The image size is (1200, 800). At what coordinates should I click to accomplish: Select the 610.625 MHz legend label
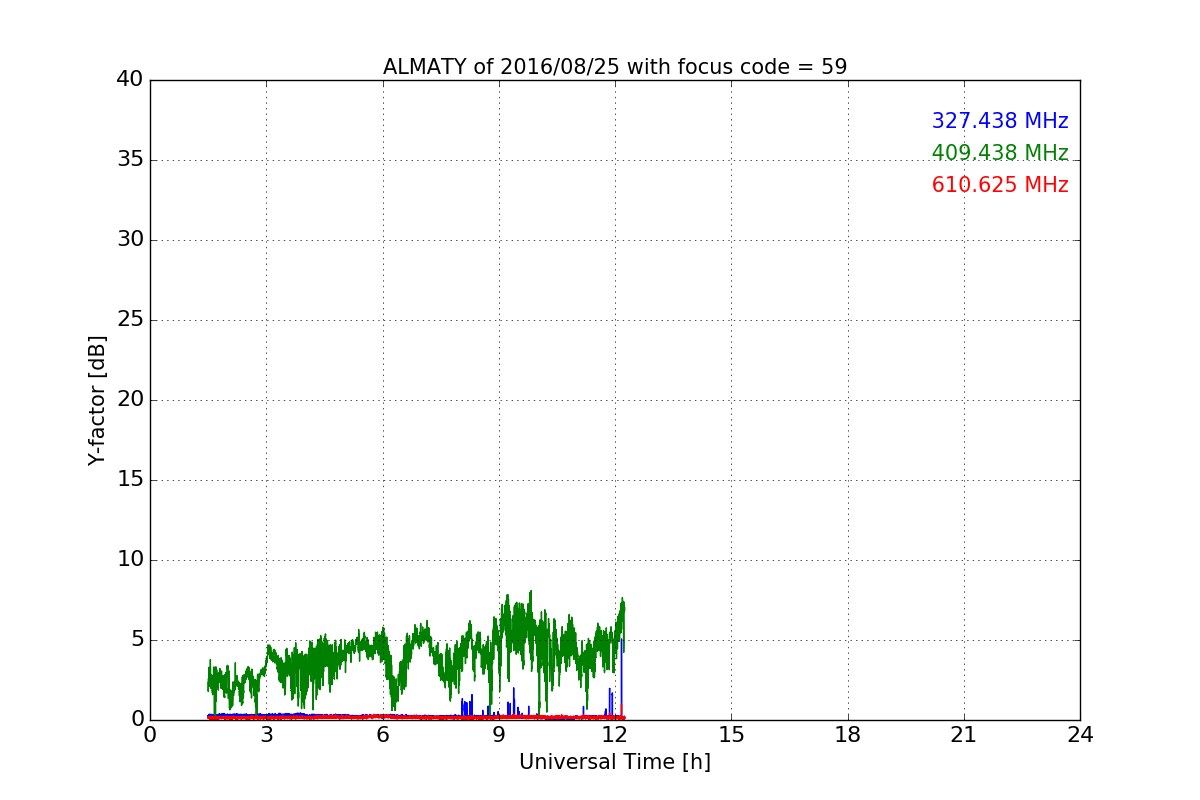pyautogui.click(x=1000, y=185)
